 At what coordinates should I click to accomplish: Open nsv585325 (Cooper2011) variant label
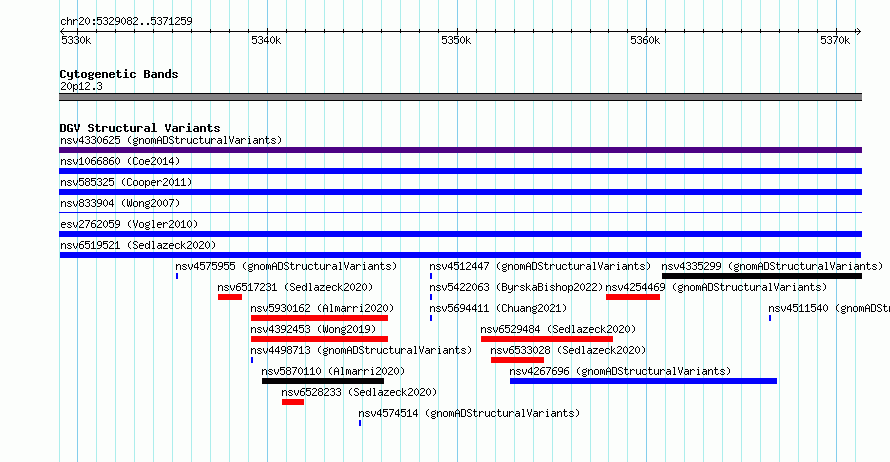click(x=126, y=182)
